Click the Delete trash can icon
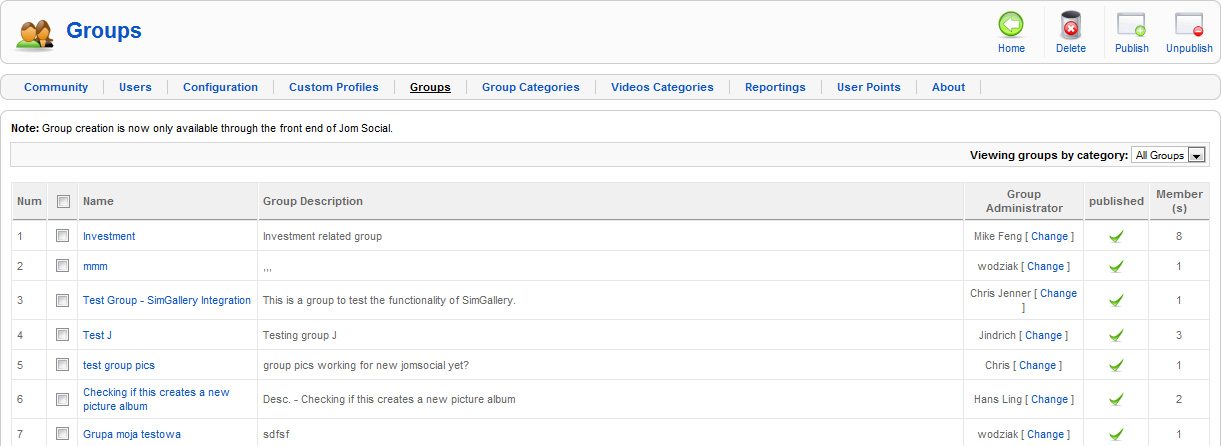The width and height of the screenshot is (1221, 446). pyautogui.click(x=1070, y=25)
